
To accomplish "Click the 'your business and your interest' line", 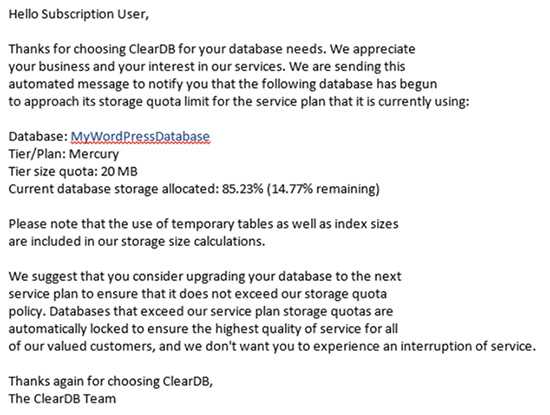I will pos(207,67).
